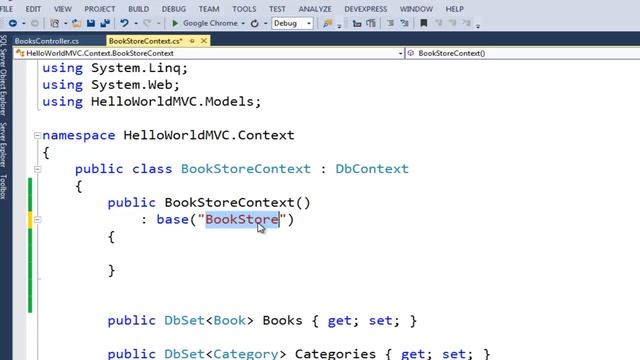Click the base keyword in constructor
This screenshot has height=360, width=640.
[x=172, y=220]
